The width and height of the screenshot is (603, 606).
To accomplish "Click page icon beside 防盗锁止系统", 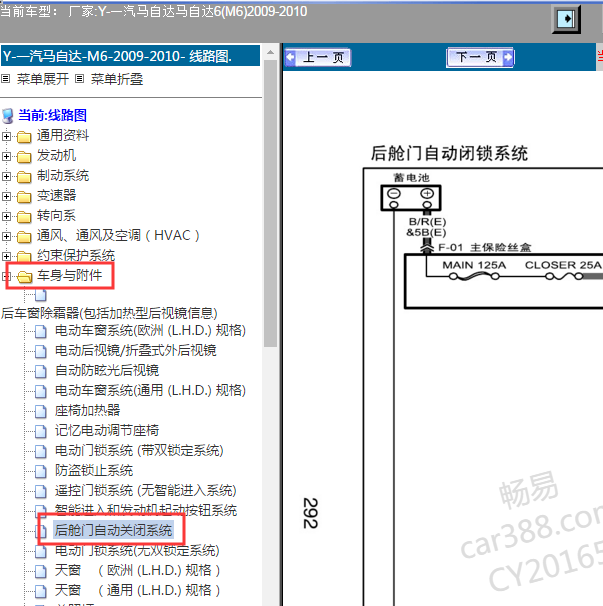I will click(x=41, y=472).
